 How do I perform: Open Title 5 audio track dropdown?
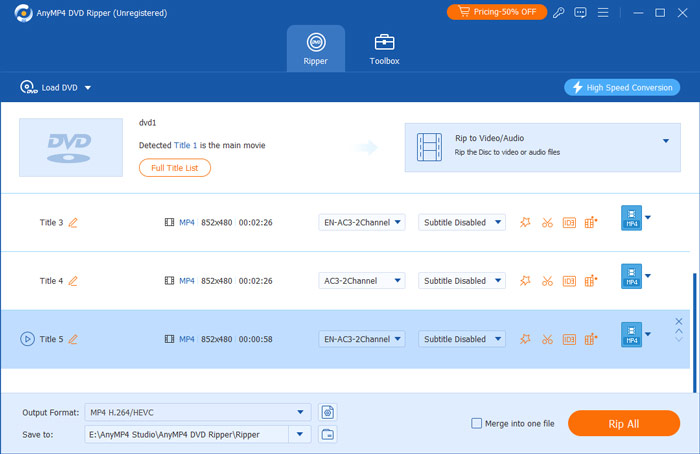[362, 339]
